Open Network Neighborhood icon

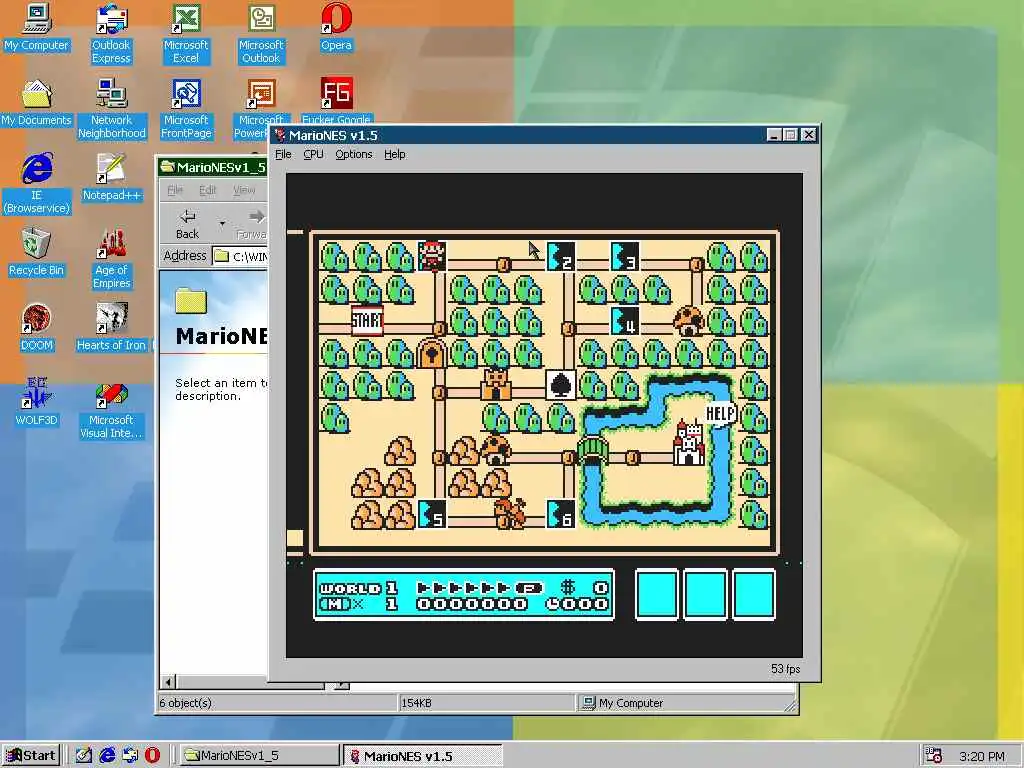click(112, 109)
